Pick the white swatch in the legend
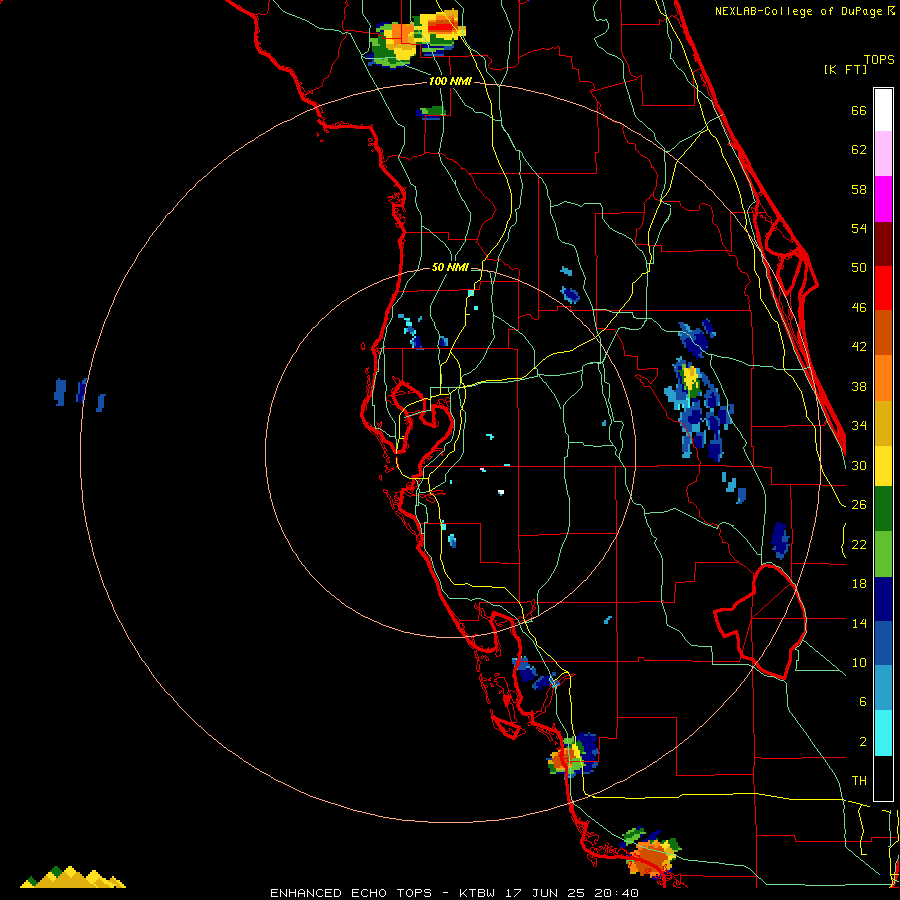The image size is (900, 900). 883,110
